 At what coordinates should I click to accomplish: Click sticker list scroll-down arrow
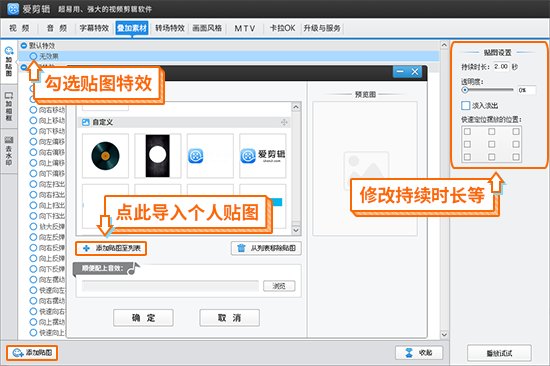coord(296,230)
